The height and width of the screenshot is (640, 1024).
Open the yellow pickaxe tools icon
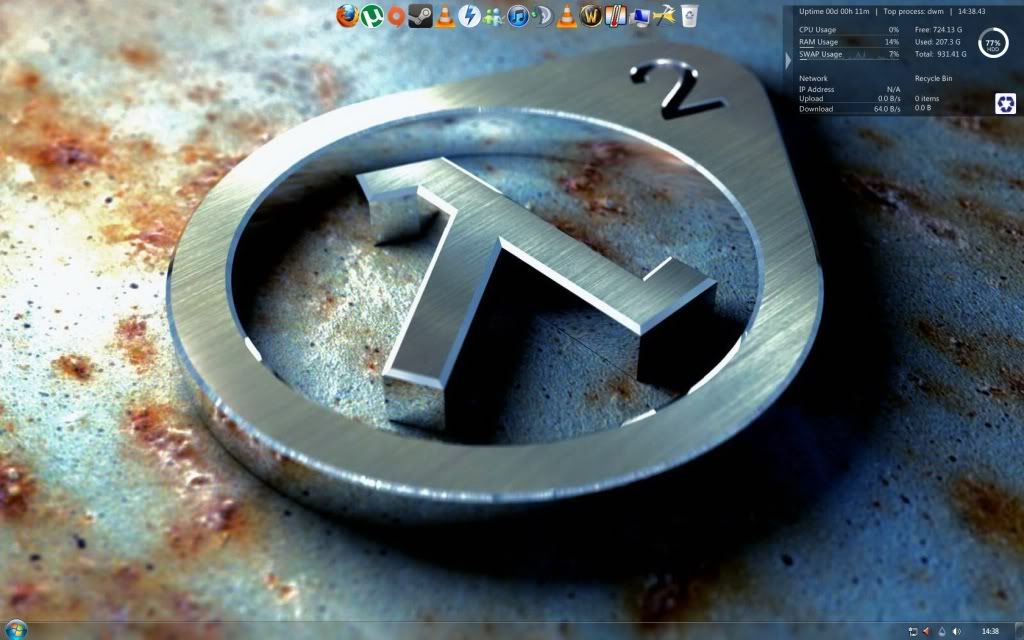coord(664,16)
